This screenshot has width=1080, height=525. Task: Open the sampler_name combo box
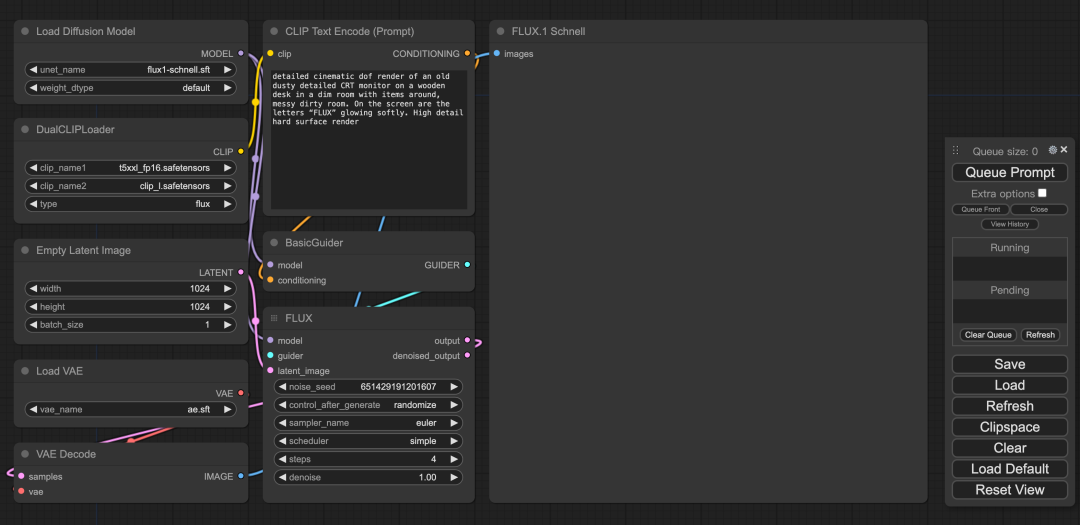tap(368, 423)
